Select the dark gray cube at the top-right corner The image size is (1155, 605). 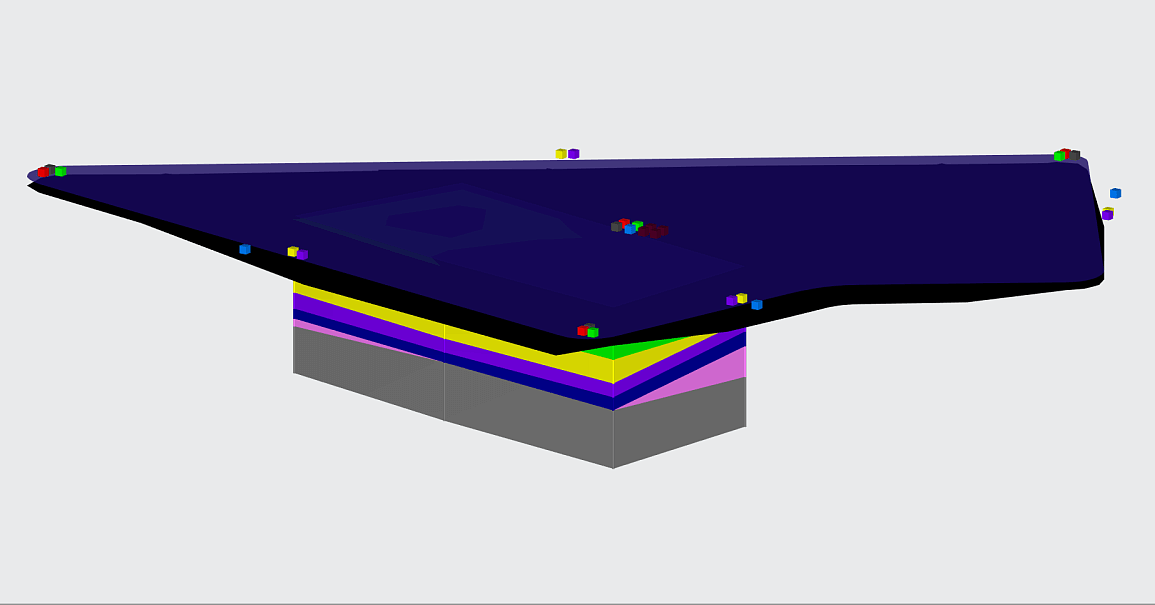click(x=1075, y=155)
